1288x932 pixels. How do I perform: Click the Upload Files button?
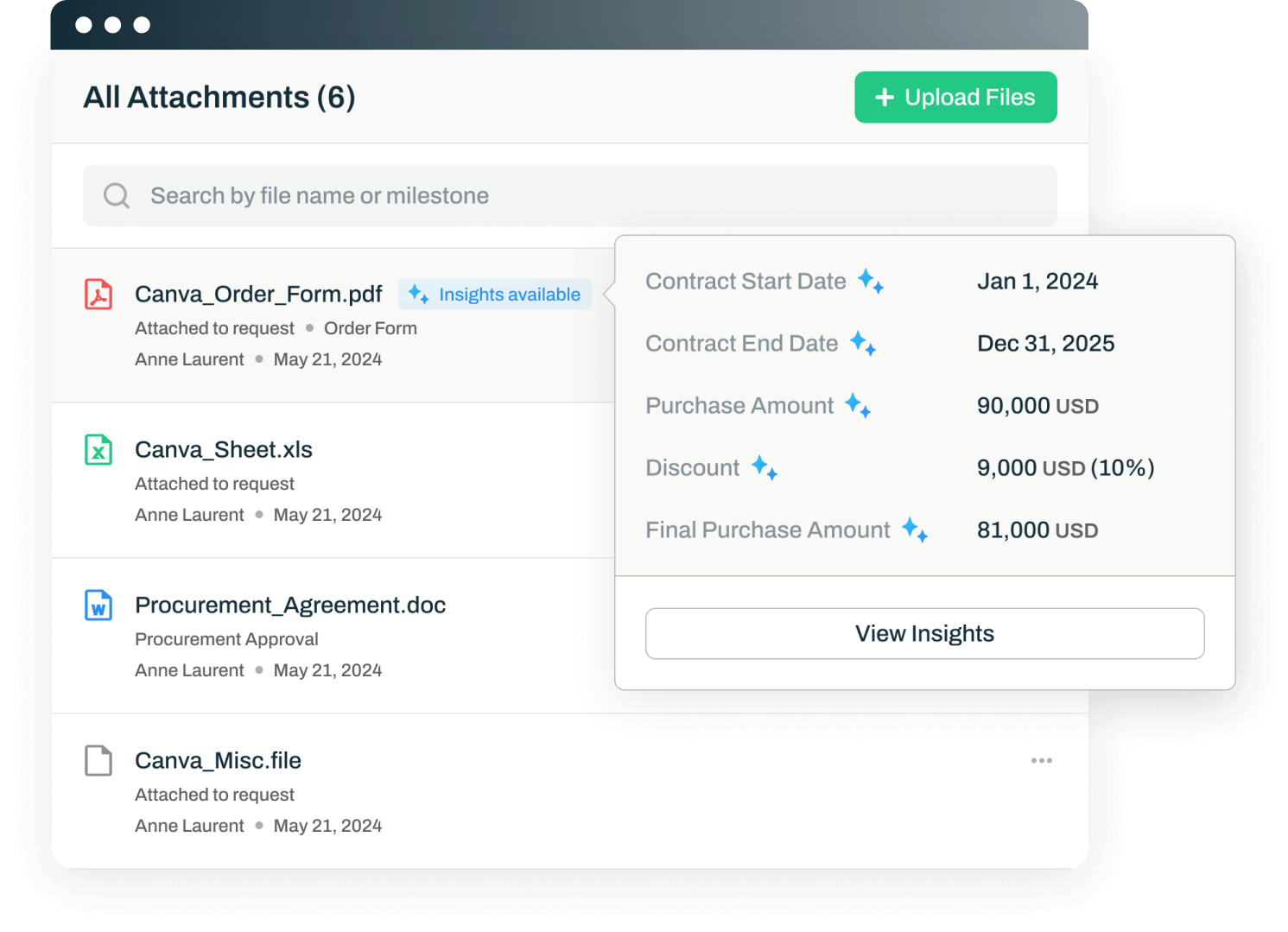[955, 97]
